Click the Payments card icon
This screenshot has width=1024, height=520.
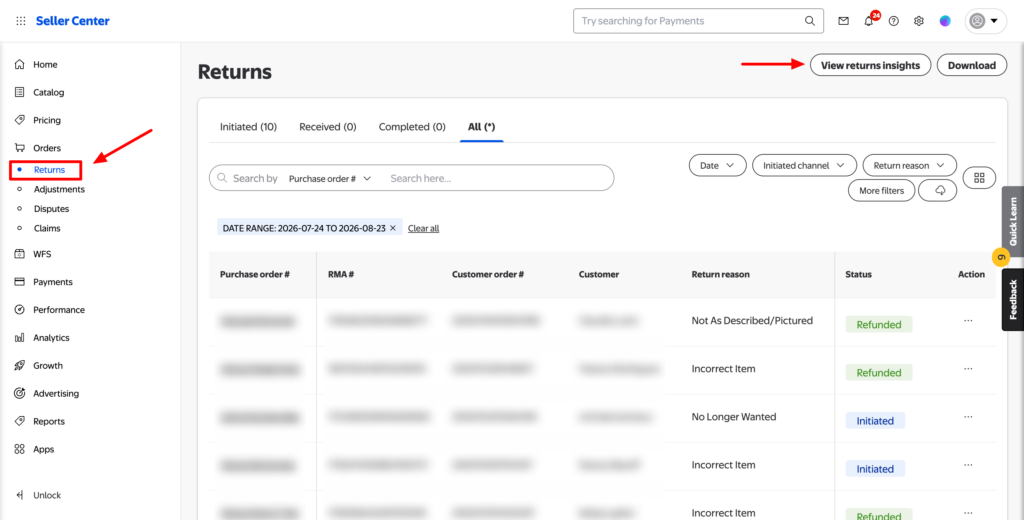(20, 282)
